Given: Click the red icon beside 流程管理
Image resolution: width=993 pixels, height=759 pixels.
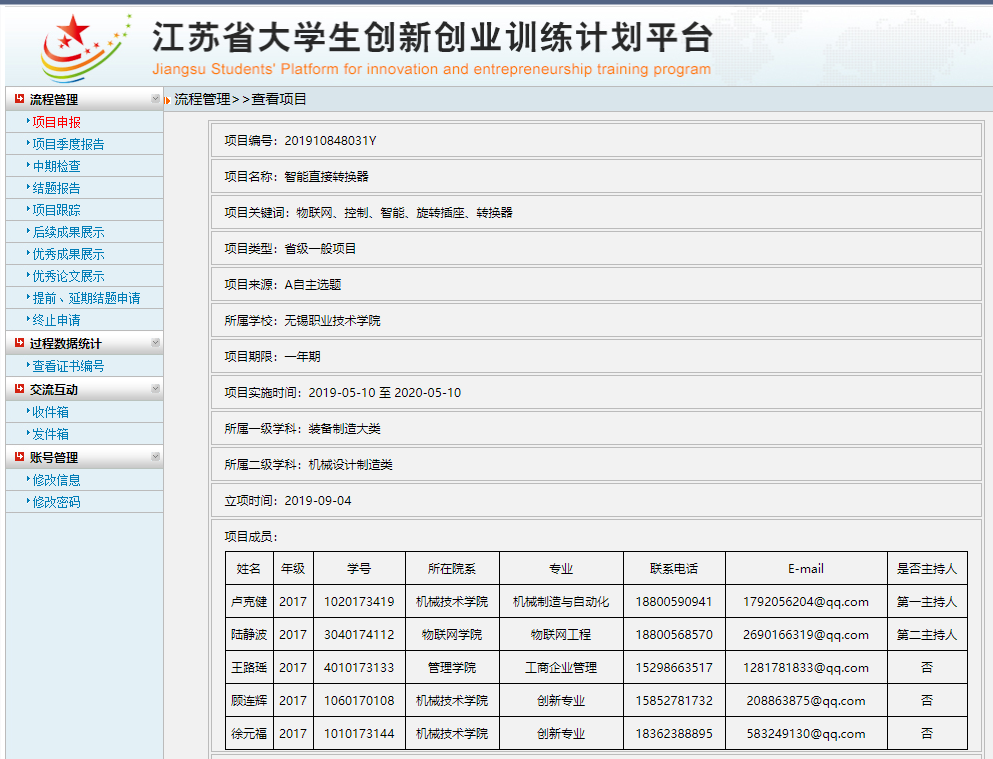Looking at the screenshot, I should coord(19,99).
